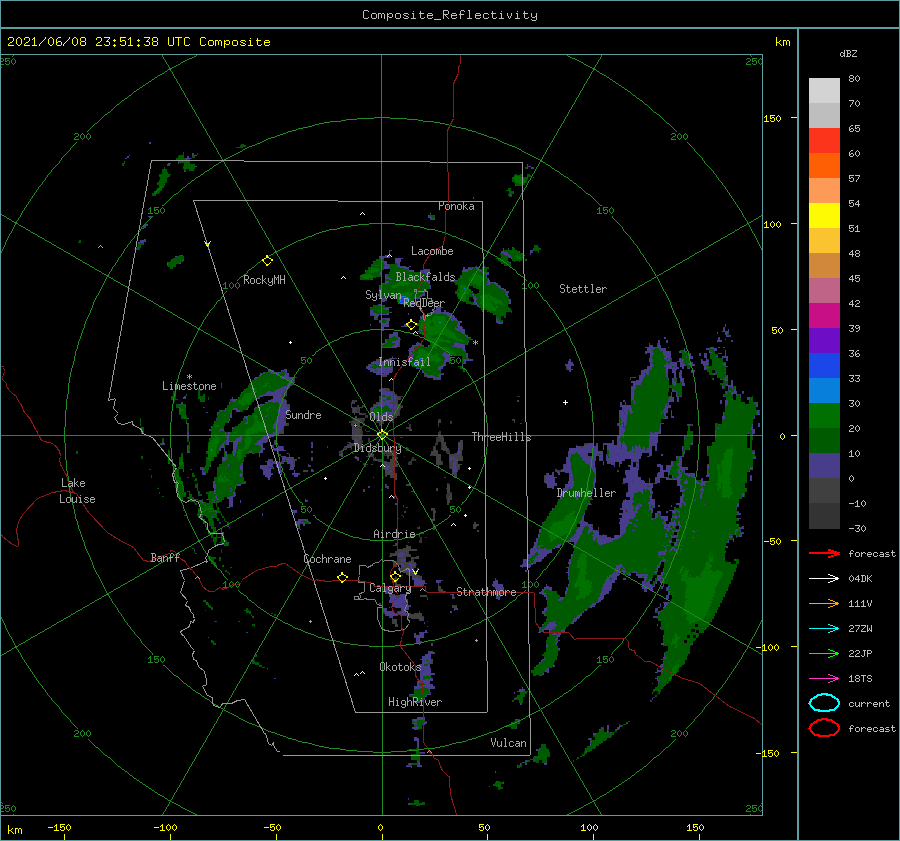Click the 'Okotoks' city label
The width and height of the screenshot is (900, 841).
coord(400,666)
